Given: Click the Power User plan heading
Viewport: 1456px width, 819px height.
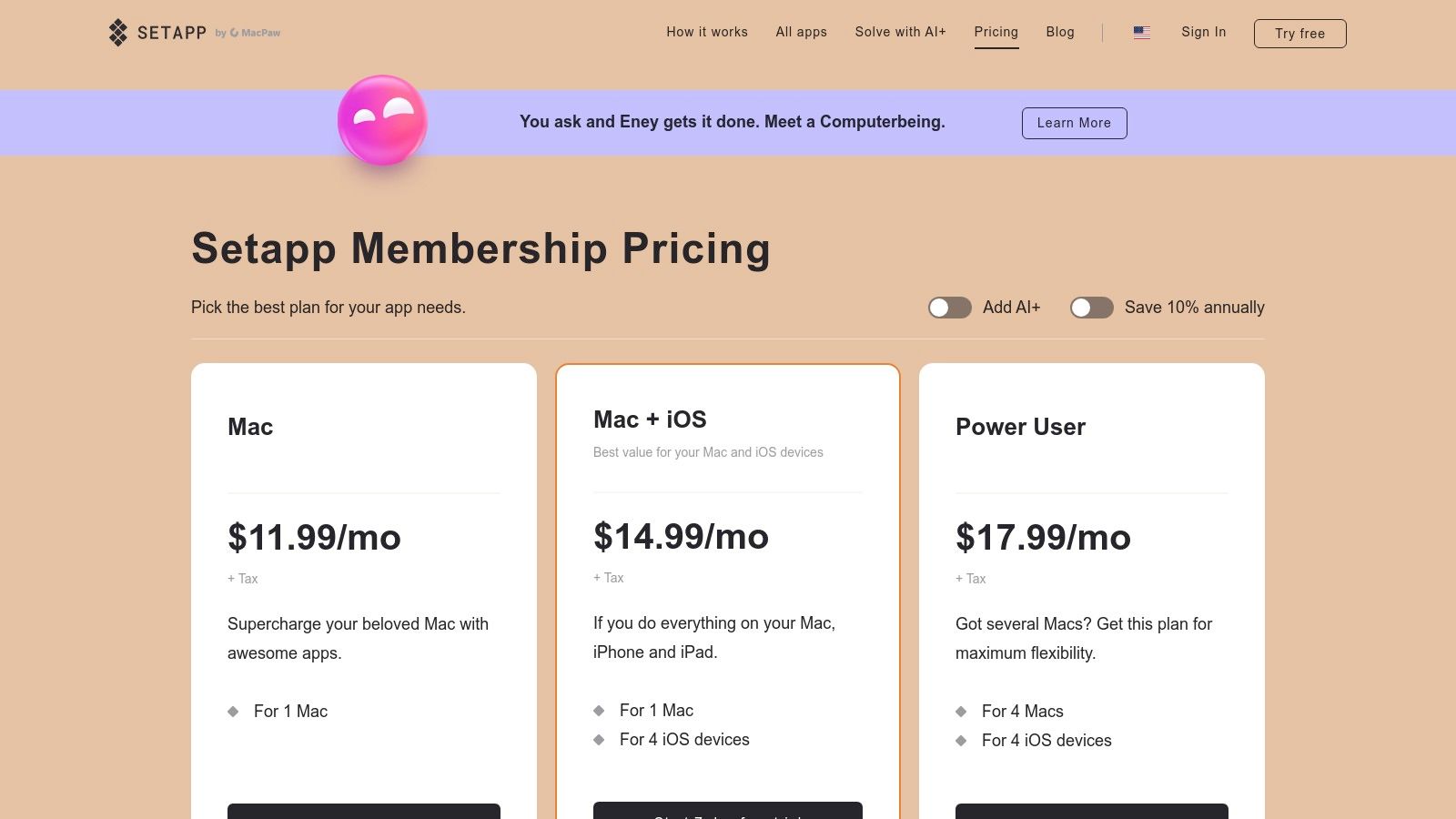Looking at the screenshot, I should pyautogui.click(x=1020, y=427).
